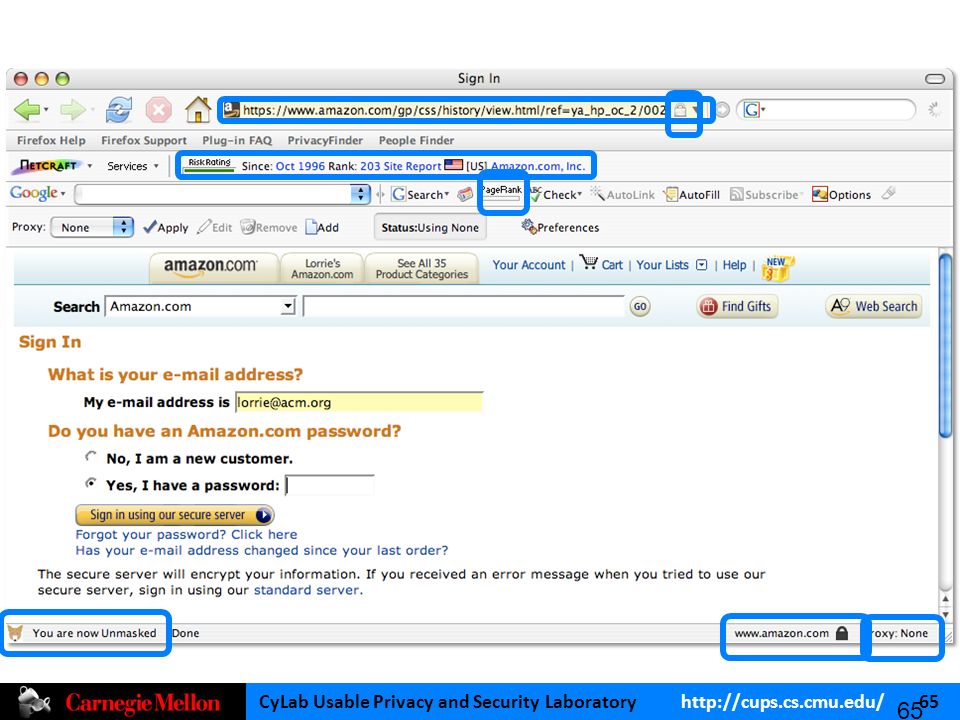Click the vertical scrollbar thumb
Image resolution: width=960 pixels, height=720 pixels.
[x=946, y=346]
